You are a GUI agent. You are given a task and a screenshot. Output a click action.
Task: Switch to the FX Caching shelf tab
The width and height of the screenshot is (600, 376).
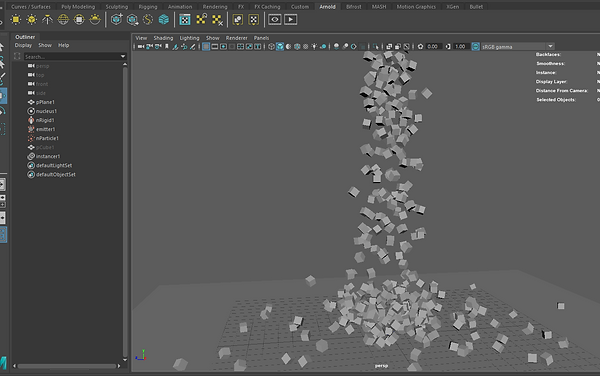267,7
